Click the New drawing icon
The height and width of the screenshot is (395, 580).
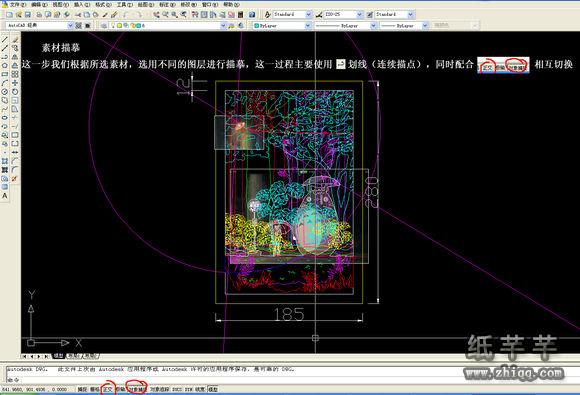tap(9, 14)
